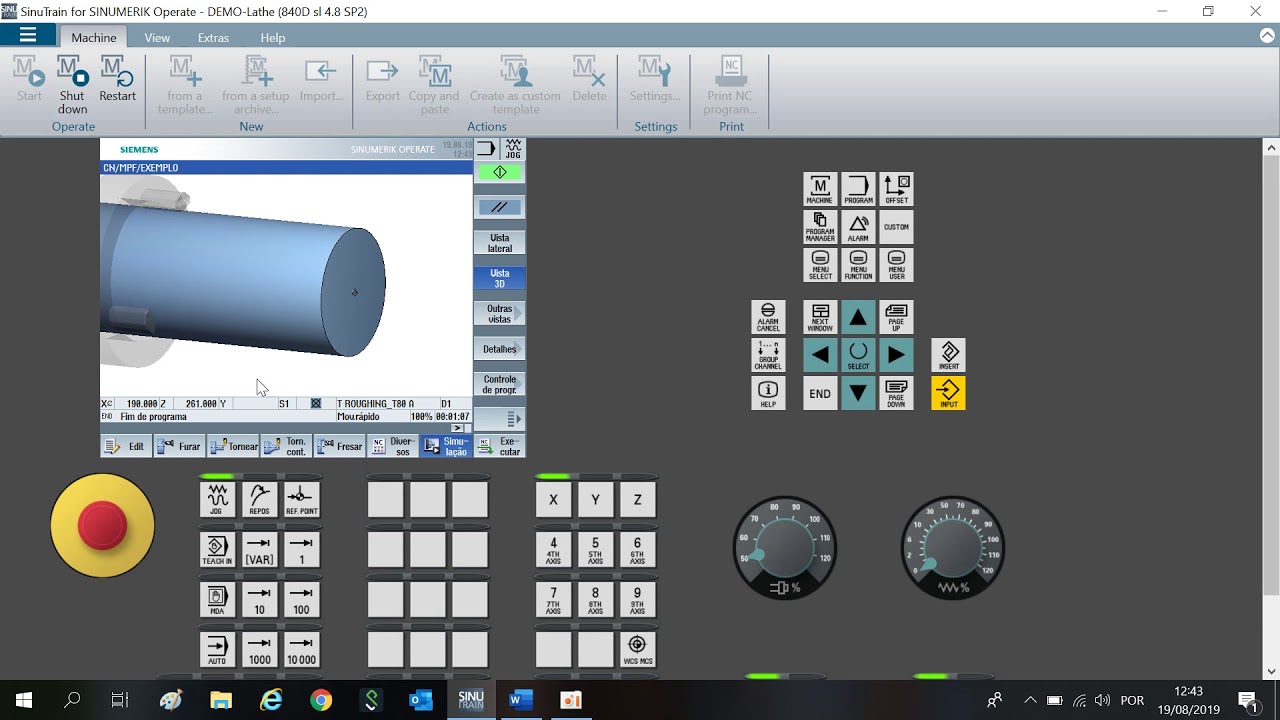Click the Furar softkey
1280x720 pixels.
(179, 446)
